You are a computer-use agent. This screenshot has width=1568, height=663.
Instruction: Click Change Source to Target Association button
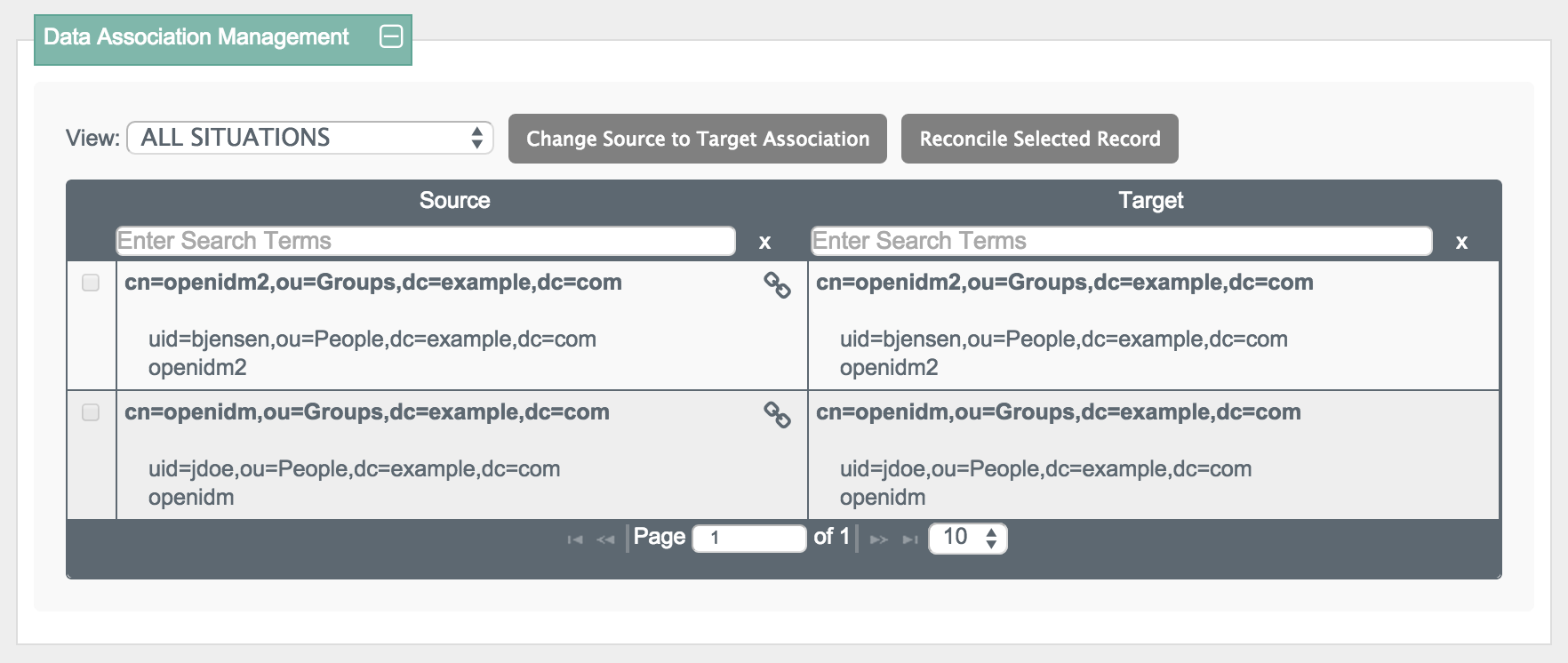(x=698, y=139)
